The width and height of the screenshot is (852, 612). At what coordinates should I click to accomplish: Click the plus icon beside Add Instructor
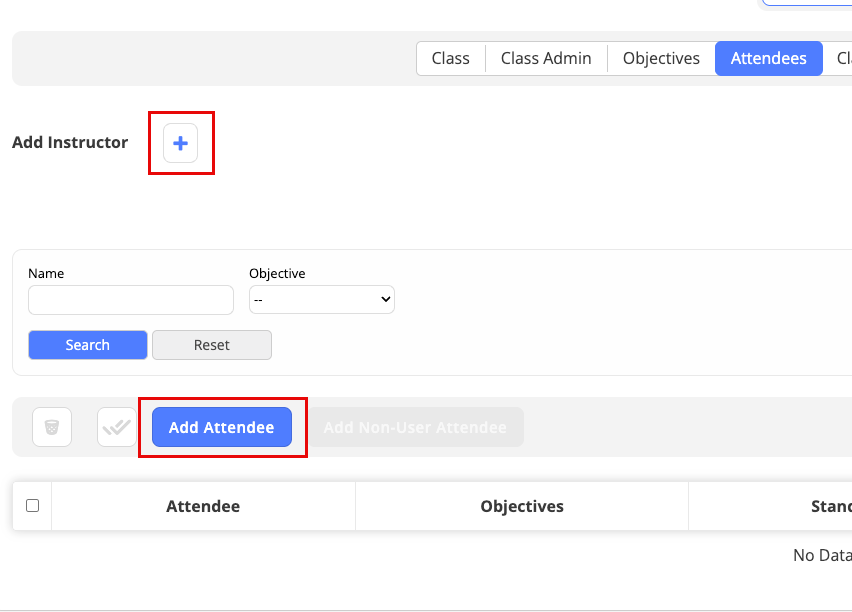point(181,144)
